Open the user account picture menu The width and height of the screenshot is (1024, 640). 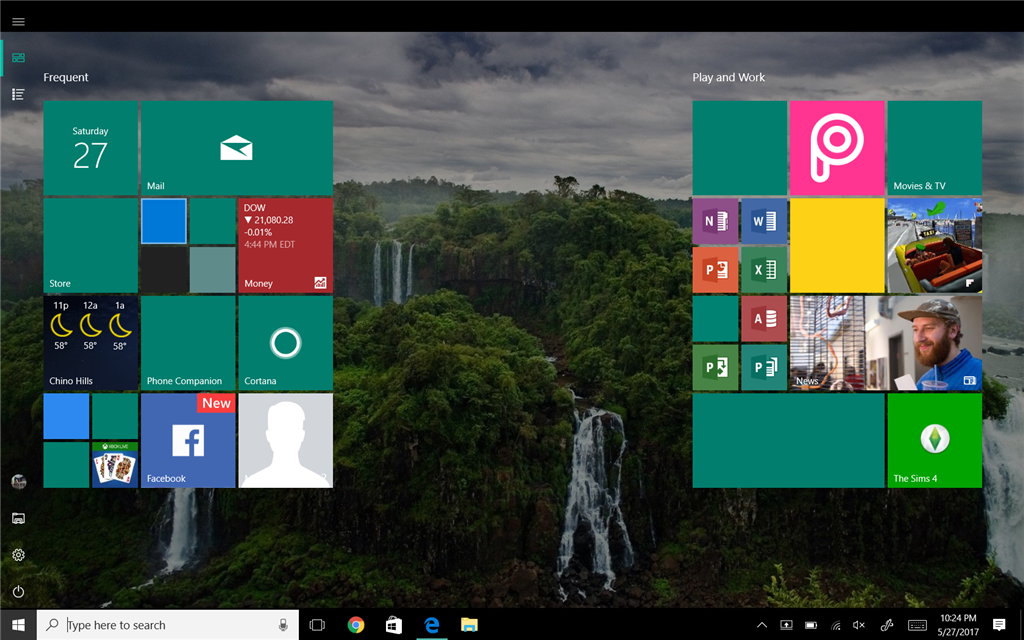[18, 482]
